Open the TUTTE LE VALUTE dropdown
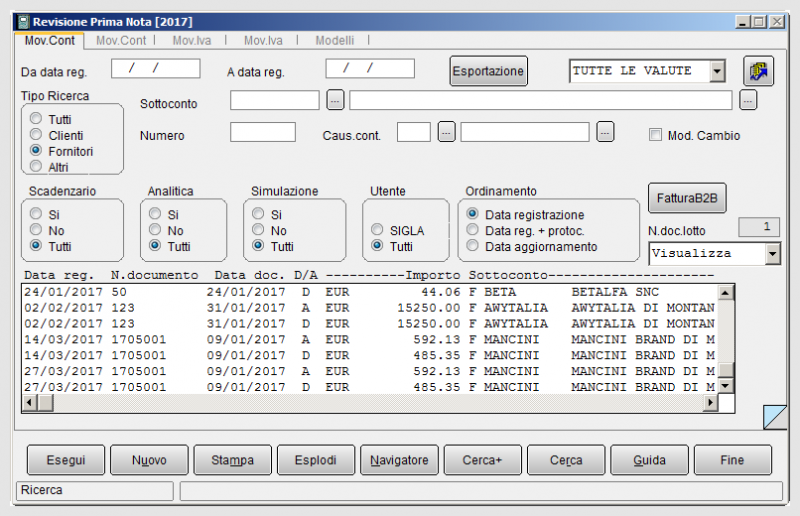This screenshot has height=516, width=800. pyautogui.click(x=717, y=71)
